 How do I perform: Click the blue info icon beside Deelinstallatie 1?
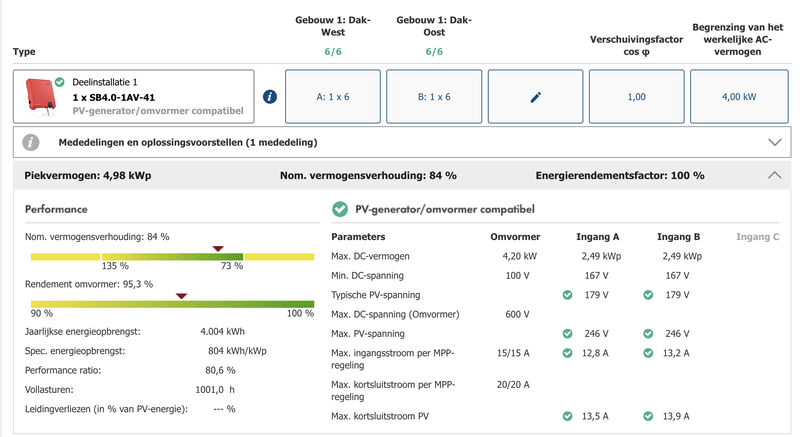click(x=270, y=96)
